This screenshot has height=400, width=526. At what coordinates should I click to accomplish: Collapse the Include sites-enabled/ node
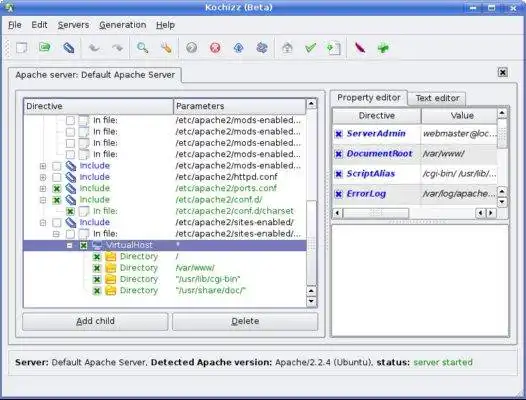click(43, 222)
